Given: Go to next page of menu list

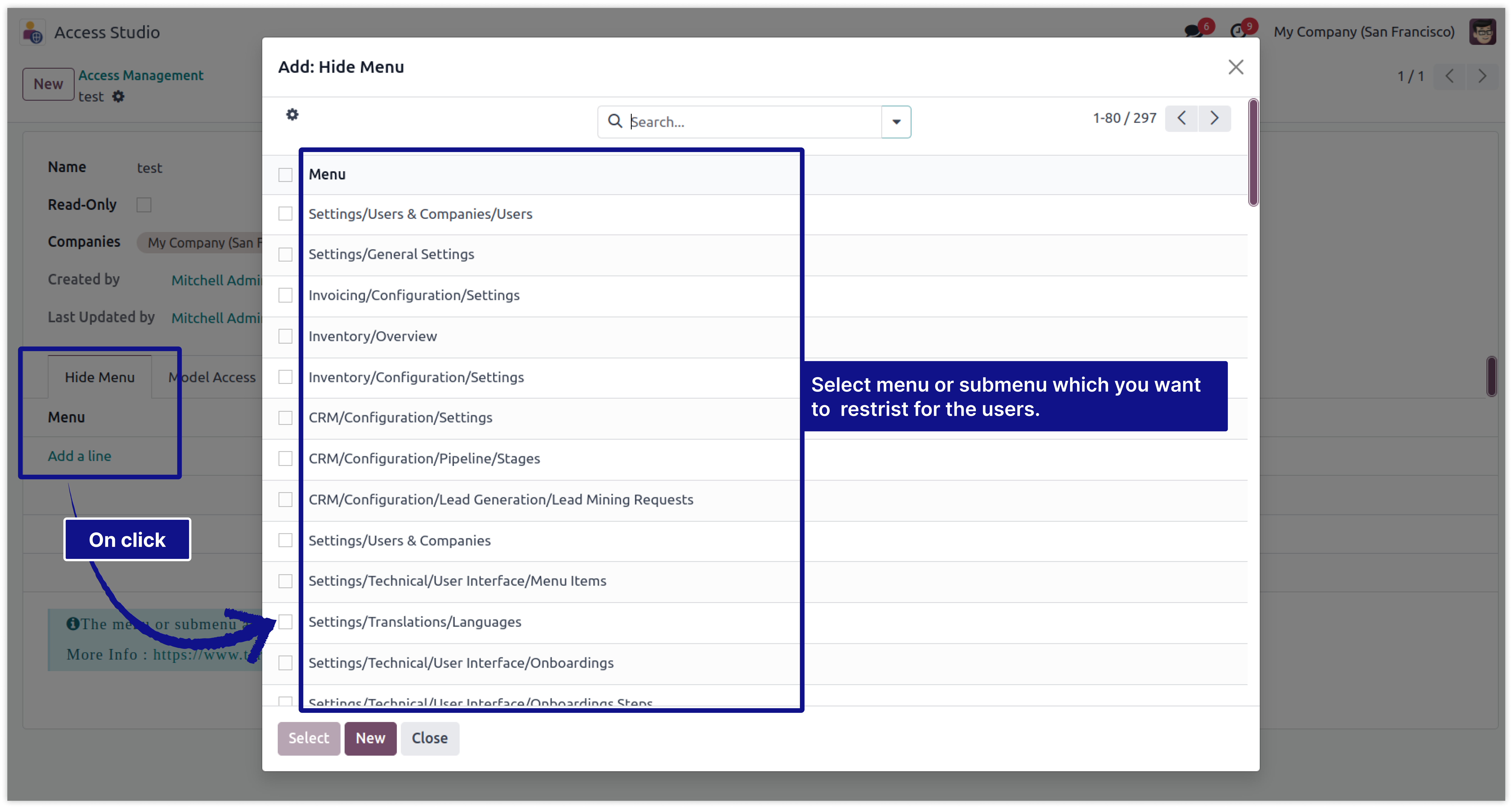Looking at the screenshot, I should [x=1214, y=118].
